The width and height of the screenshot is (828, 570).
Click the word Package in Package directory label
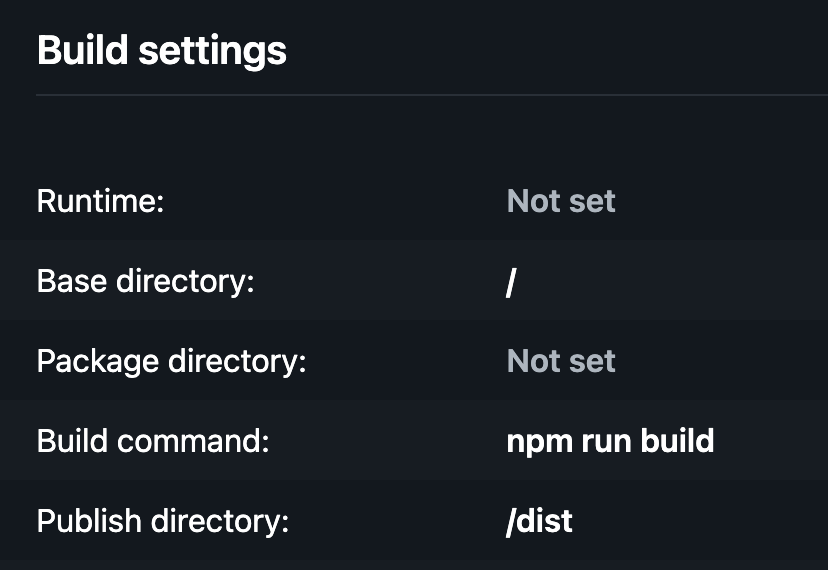click(98, 363)
